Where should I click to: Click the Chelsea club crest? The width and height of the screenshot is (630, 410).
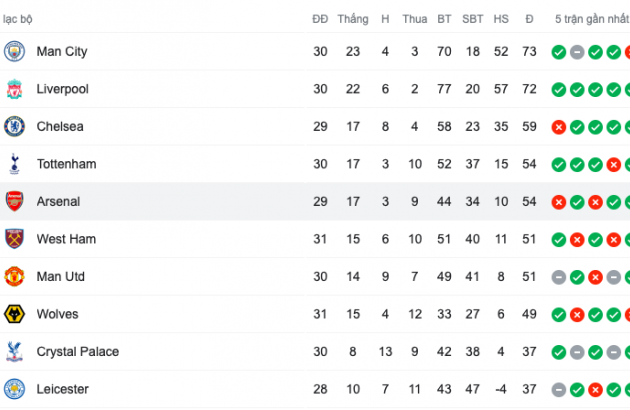tap(14, 126)
